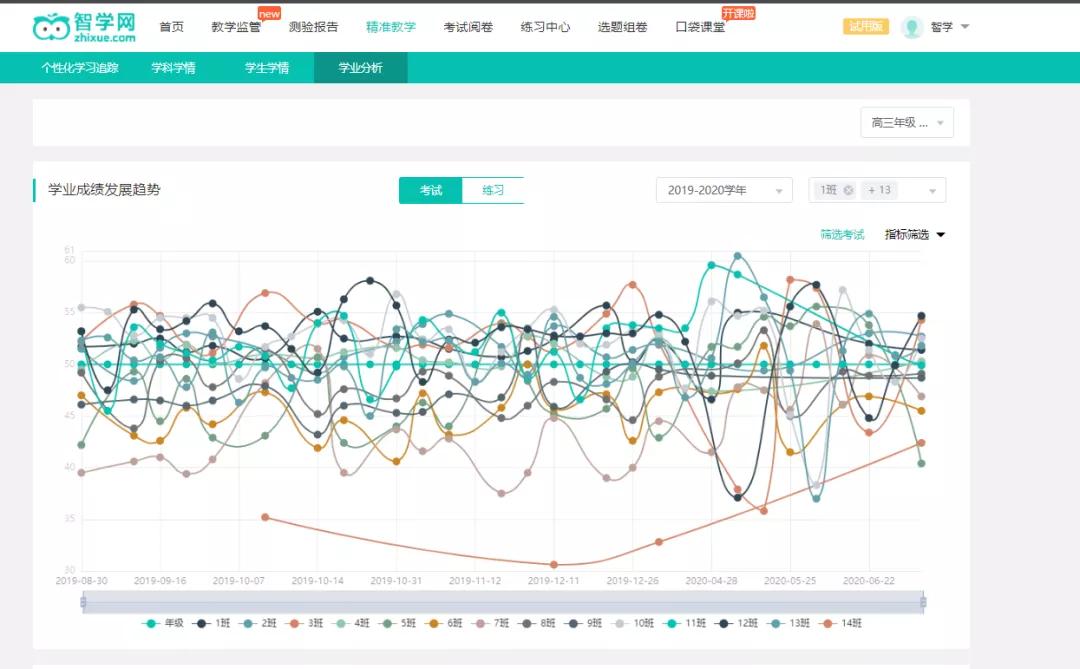Open the 学科学情 tab

point(175,68)
